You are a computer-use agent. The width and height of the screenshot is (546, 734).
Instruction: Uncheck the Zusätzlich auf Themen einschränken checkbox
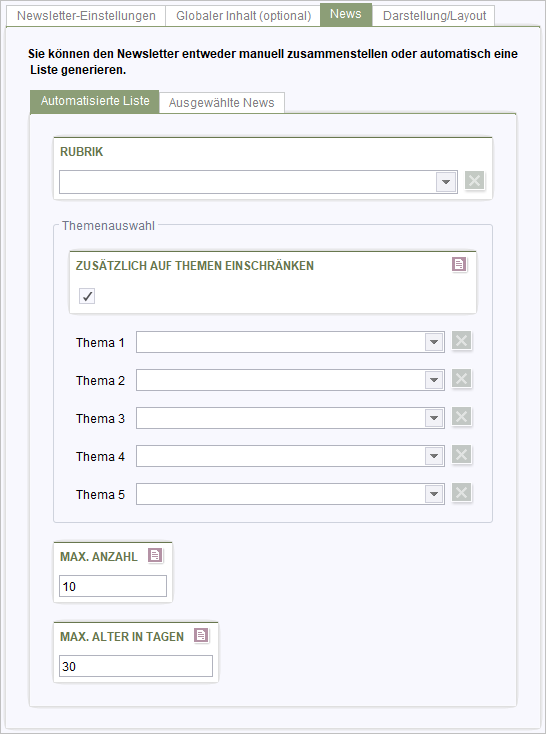(x=87, y=296)
